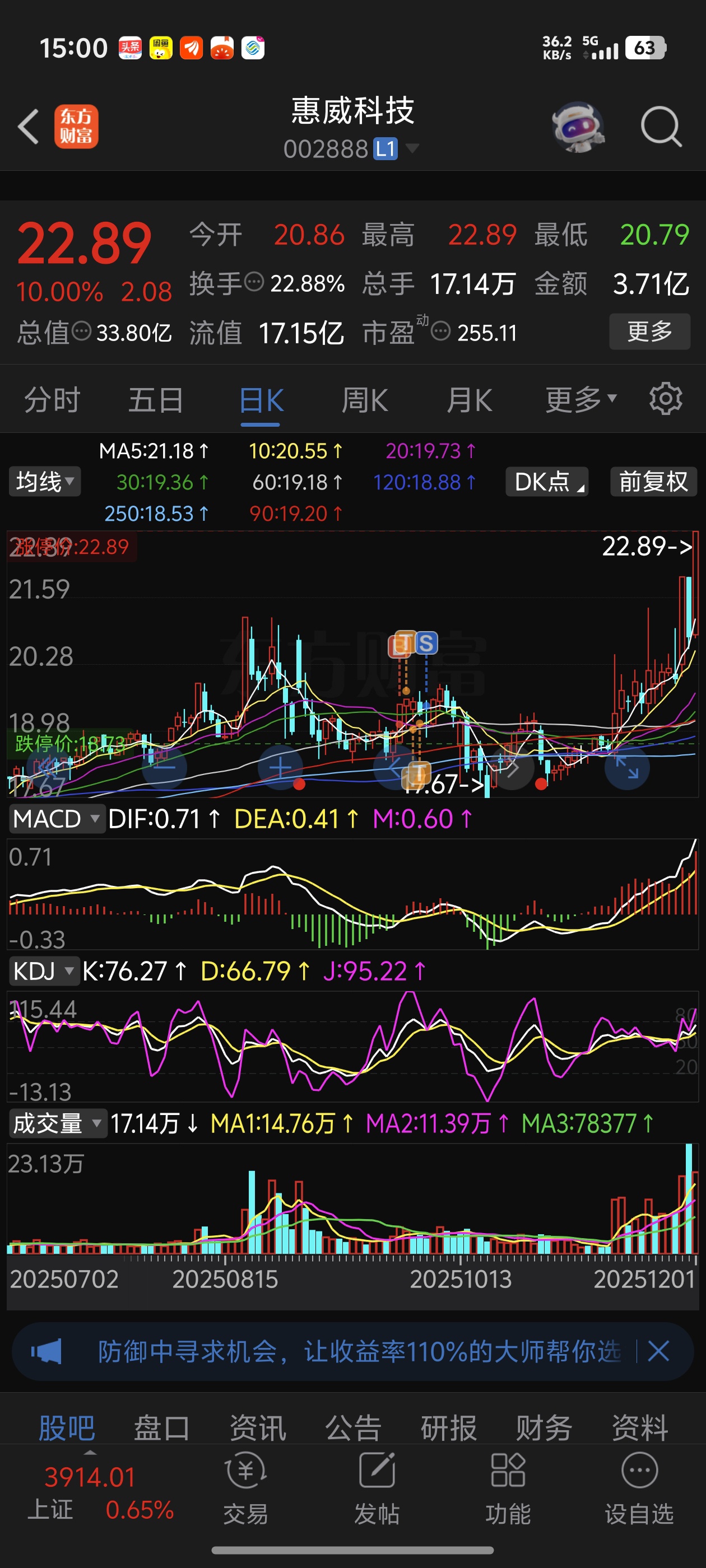Viewport: 706px width, 1568px height.
Task: Click the 更多 button in quote summary
Action: pyautogui.click(x=649, y=331)
